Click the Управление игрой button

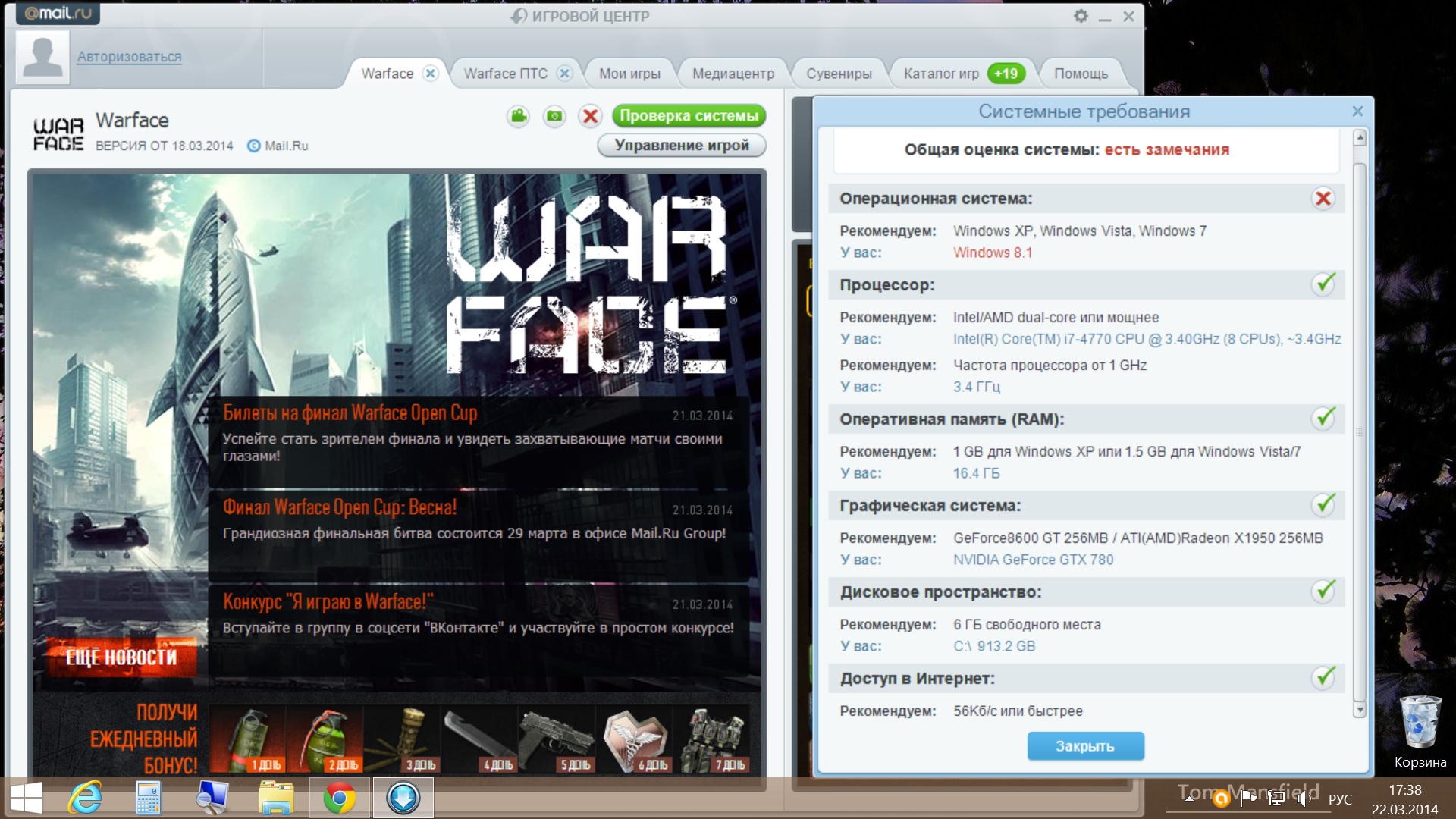[x=682, y=145]
